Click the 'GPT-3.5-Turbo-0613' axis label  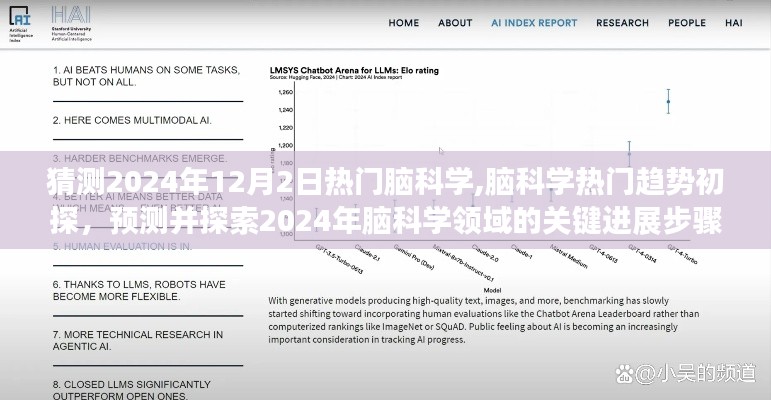point(339,259)
